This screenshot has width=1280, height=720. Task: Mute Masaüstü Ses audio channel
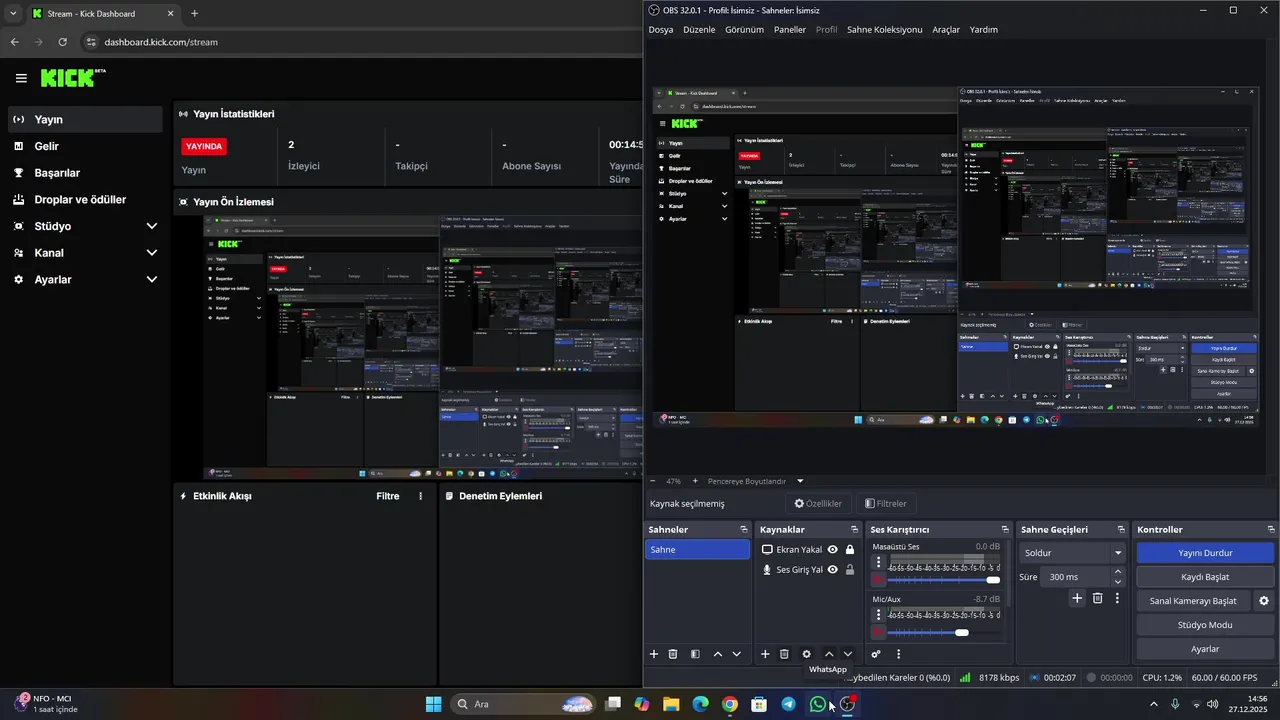coord(878,580)
